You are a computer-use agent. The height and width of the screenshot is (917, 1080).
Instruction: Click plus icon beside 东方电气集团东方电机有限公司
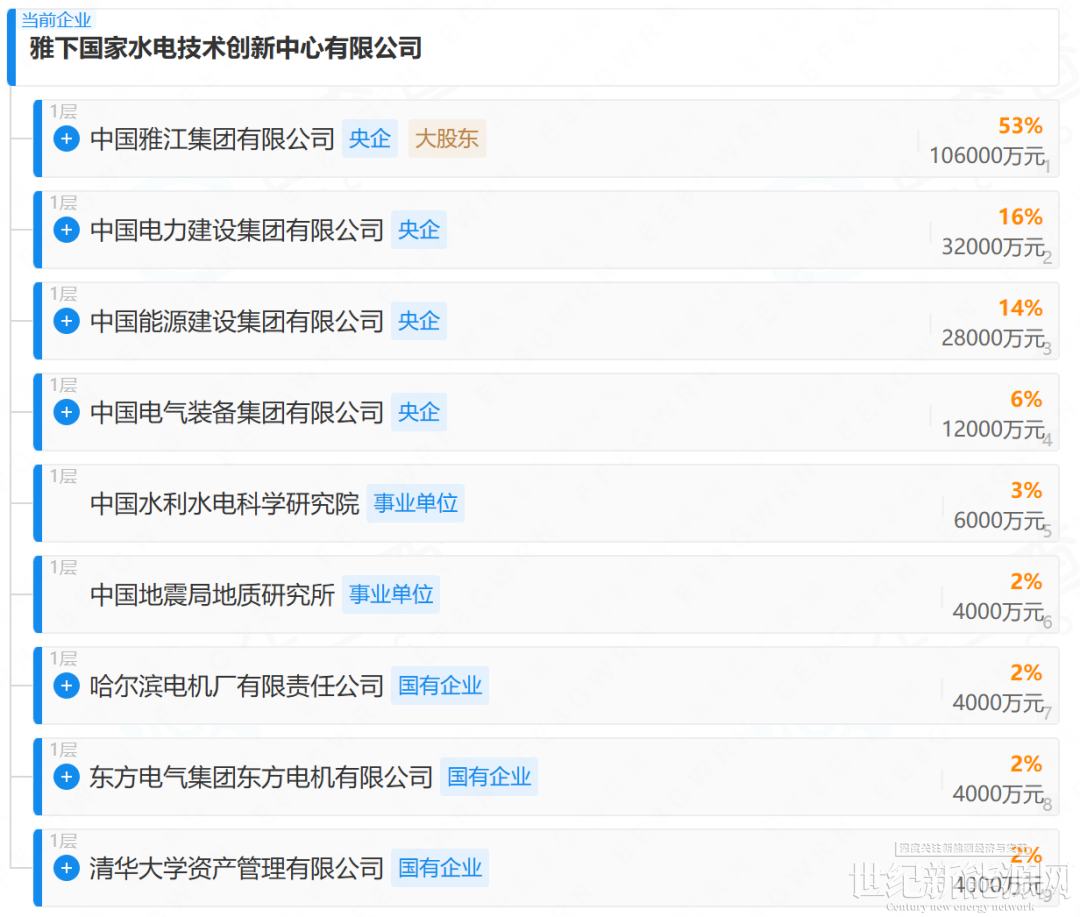[x=66, y=777]
